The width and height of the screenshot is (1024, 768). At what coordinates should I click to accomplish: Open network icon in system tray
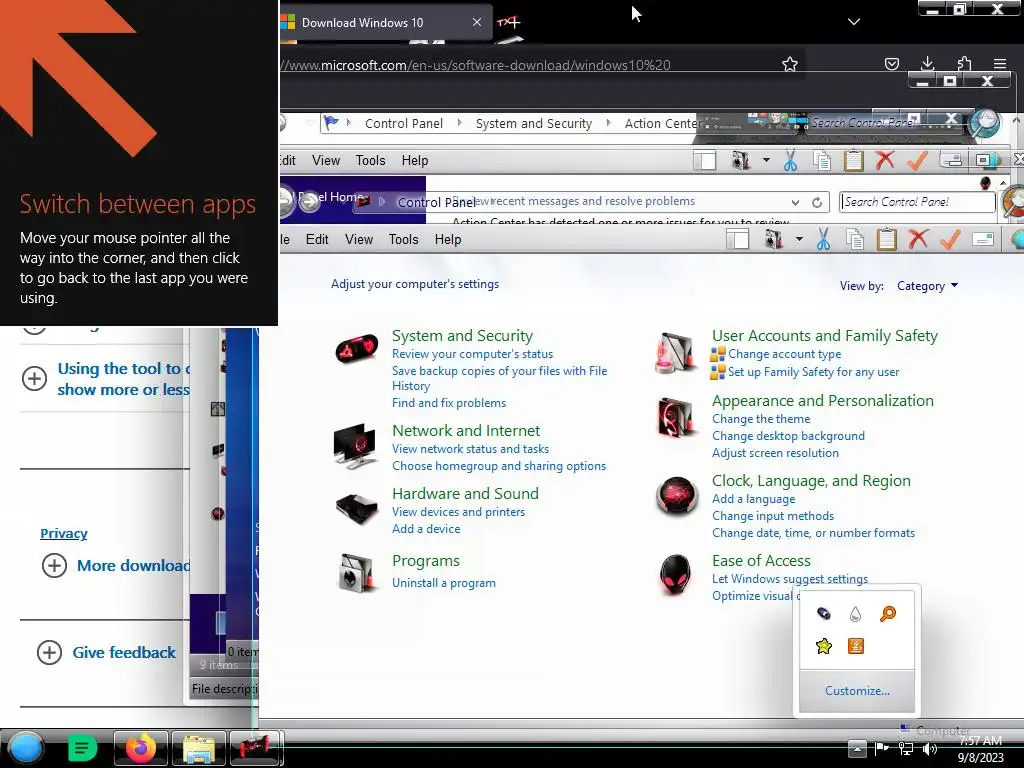[906, 749]
